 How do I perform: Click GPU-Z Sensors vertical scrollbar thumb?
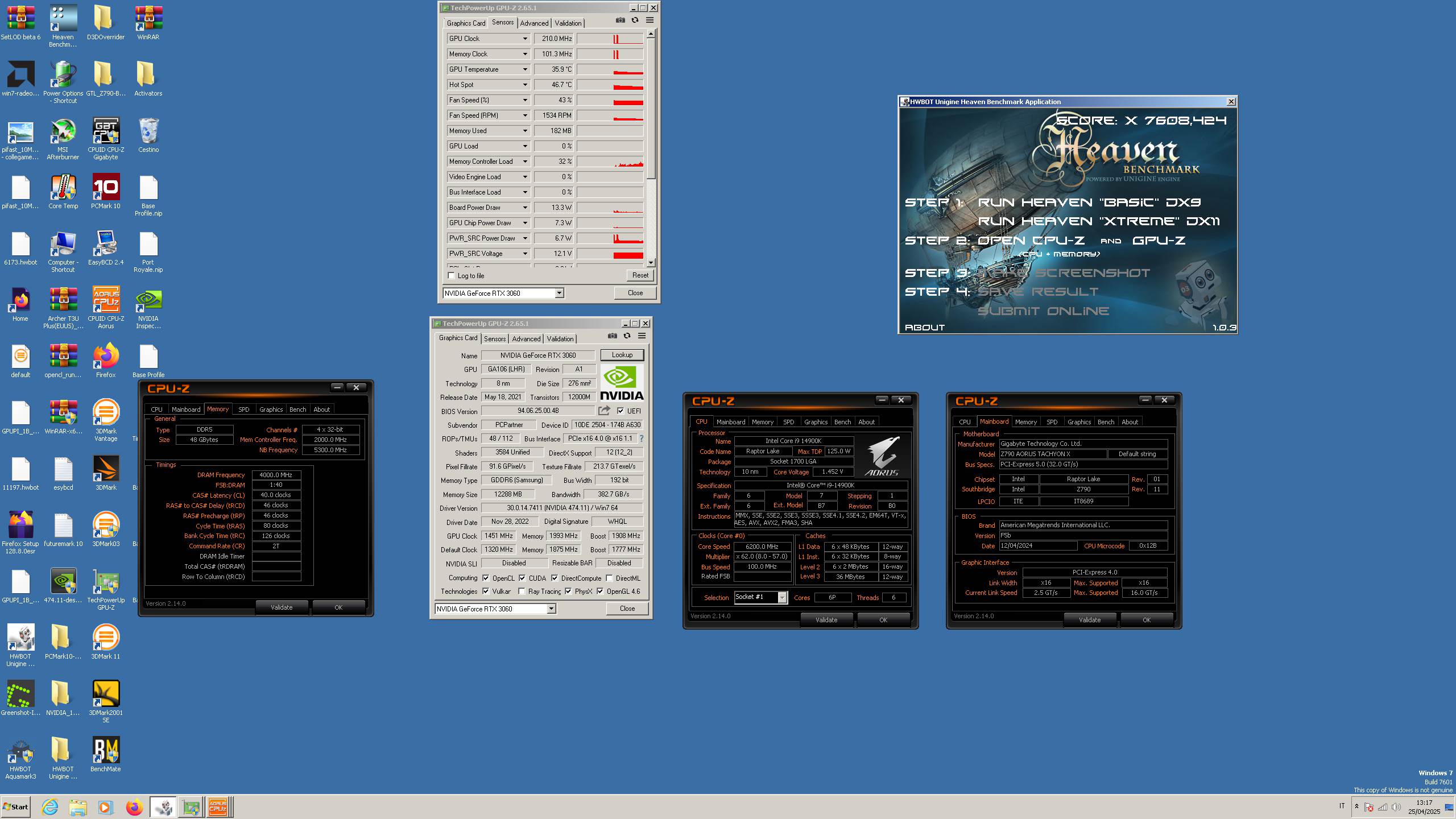pyautogui.click(x=651, y=108)
